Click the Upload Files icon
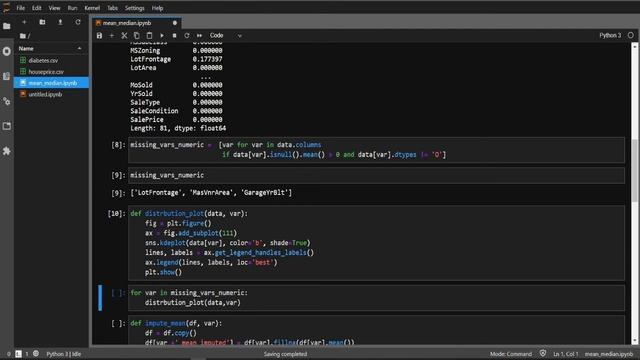 (60, 22)
